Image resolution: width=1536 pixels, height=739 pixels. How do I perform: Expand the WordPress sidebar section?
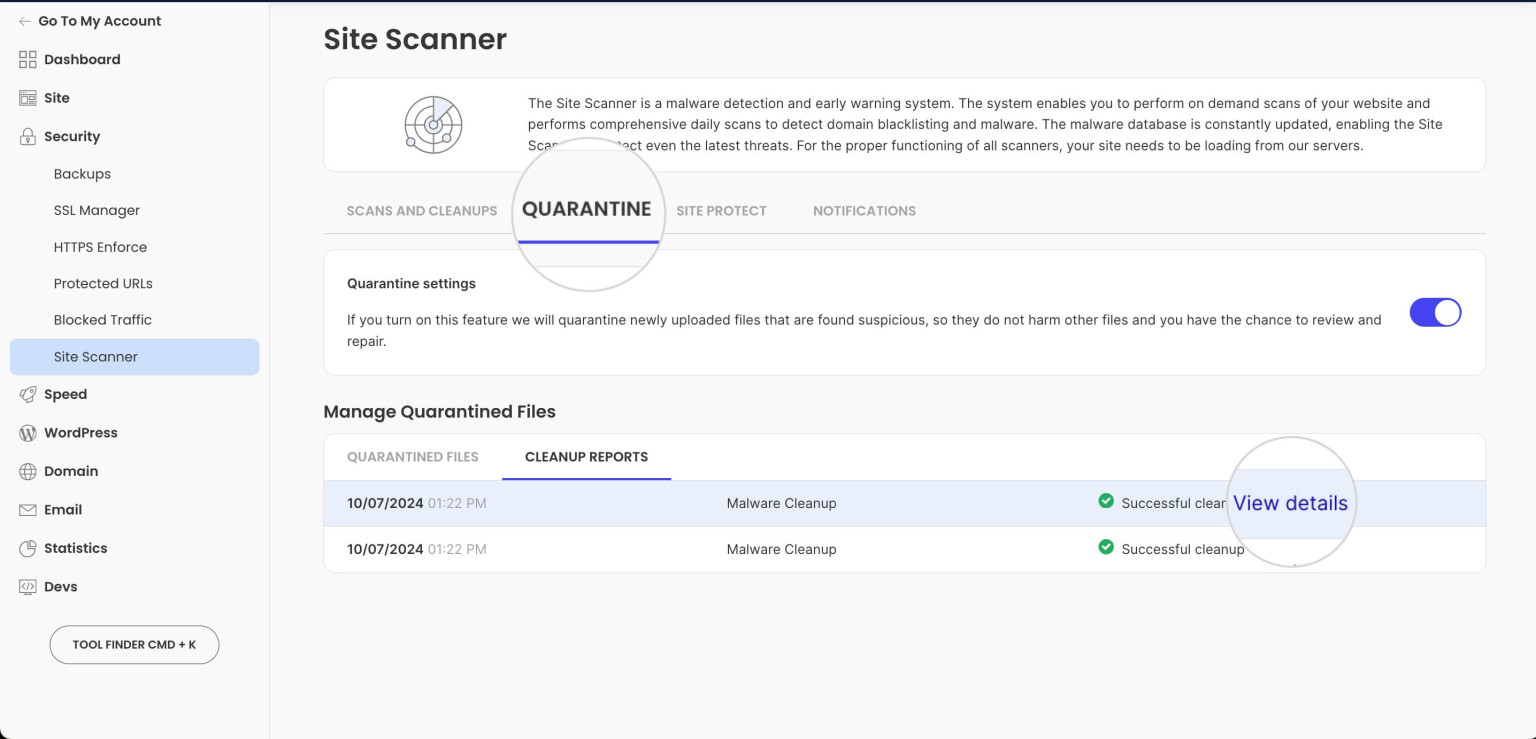[81, 433]
